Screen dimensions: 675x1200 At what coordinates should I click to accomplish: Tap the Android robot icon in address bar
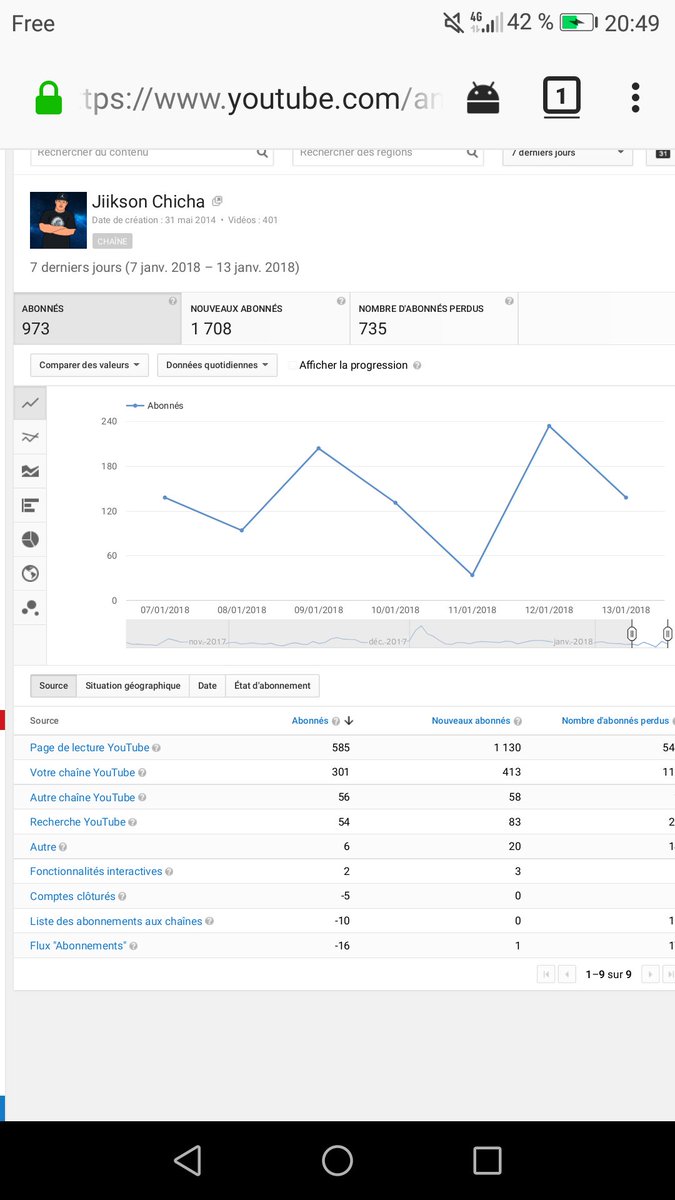(x=483, y=97)
